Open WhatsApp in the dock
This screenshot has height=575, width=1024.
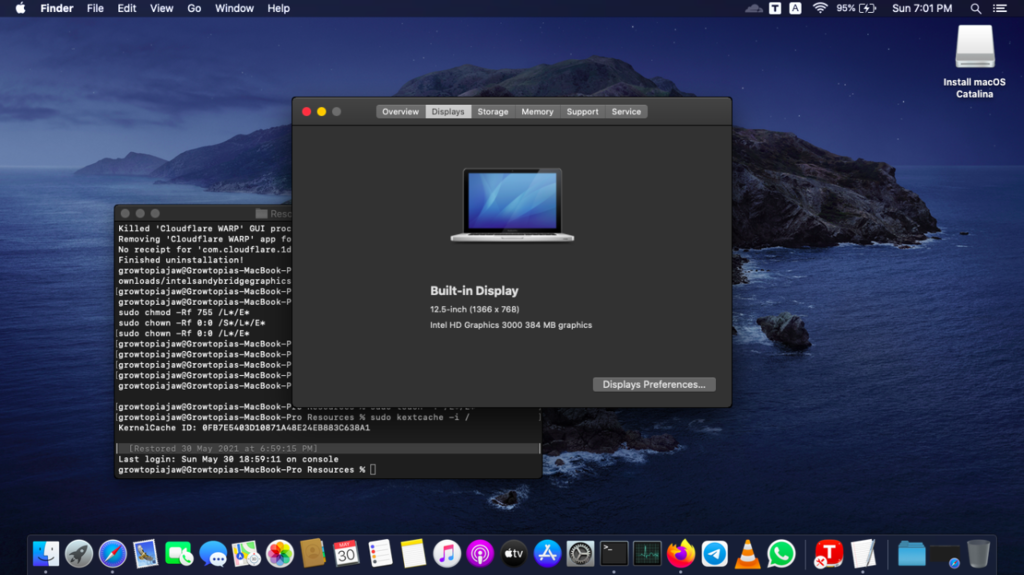(781, 552)
